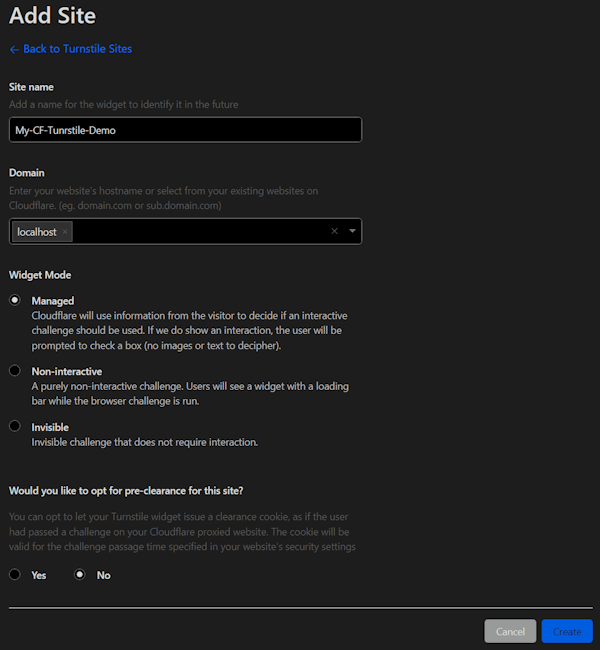Select the Invisible widget mode radio button
The image size is (600, 650).
point(14,426)
